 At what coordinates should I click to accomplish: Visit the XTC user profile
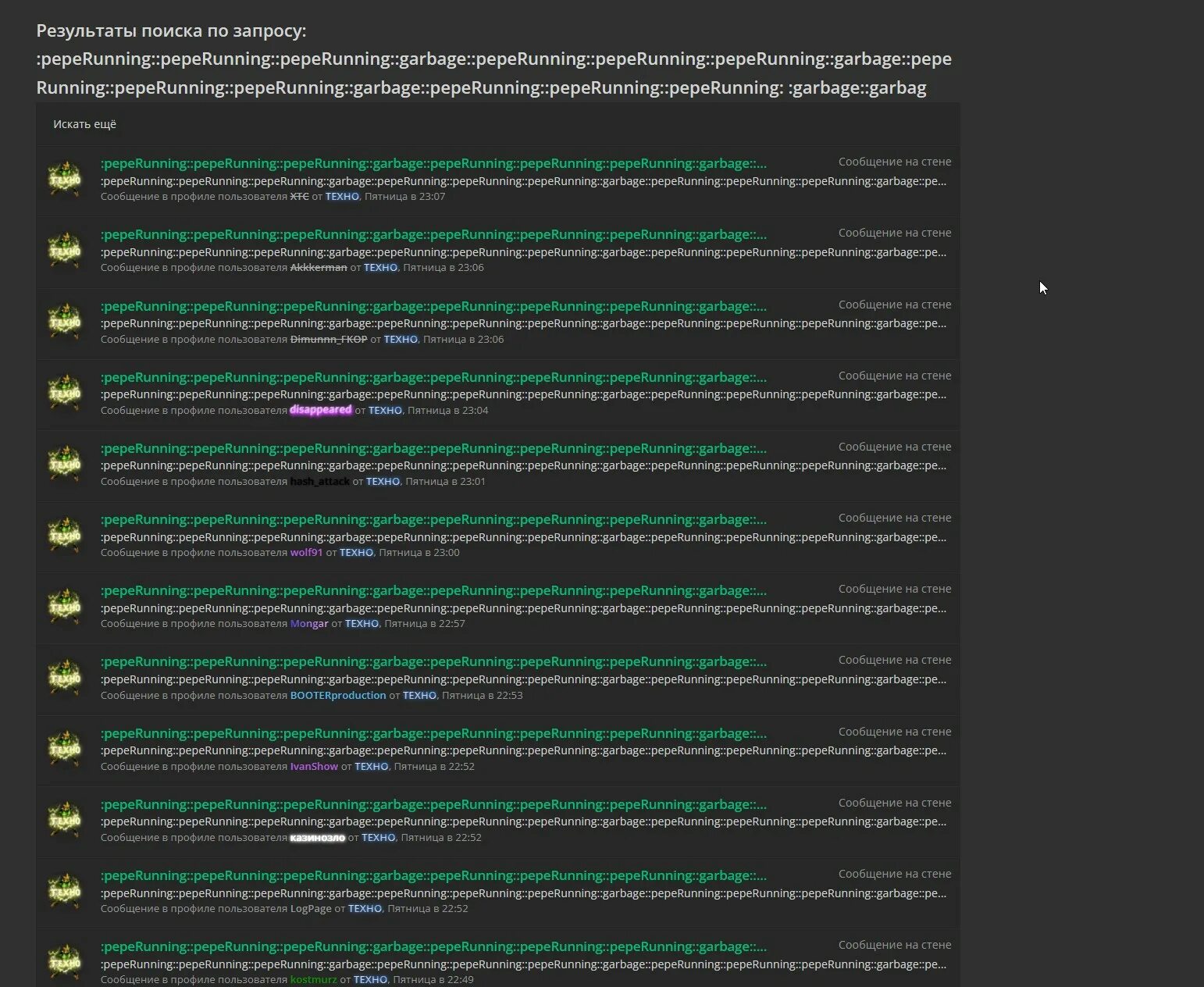[300, 197]
